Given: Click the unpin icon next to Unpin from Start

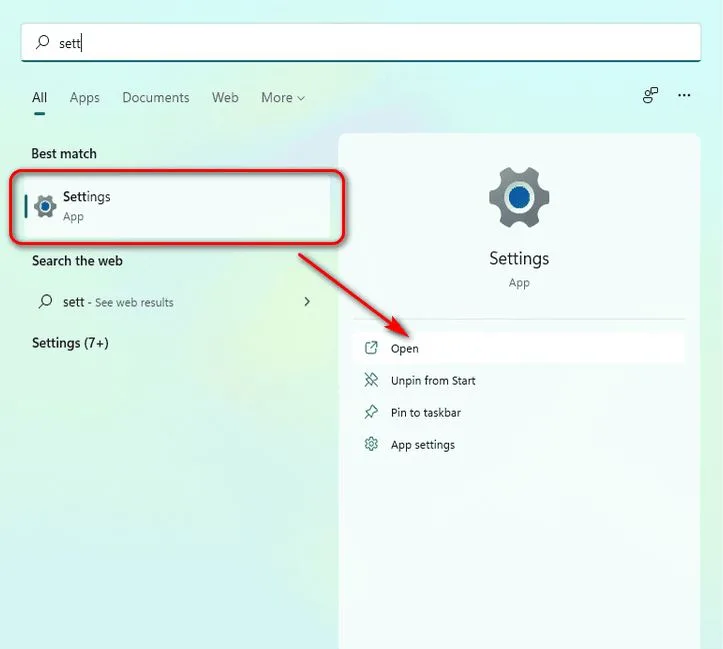Looking at the screenshot, I should (x=371, y=380).
